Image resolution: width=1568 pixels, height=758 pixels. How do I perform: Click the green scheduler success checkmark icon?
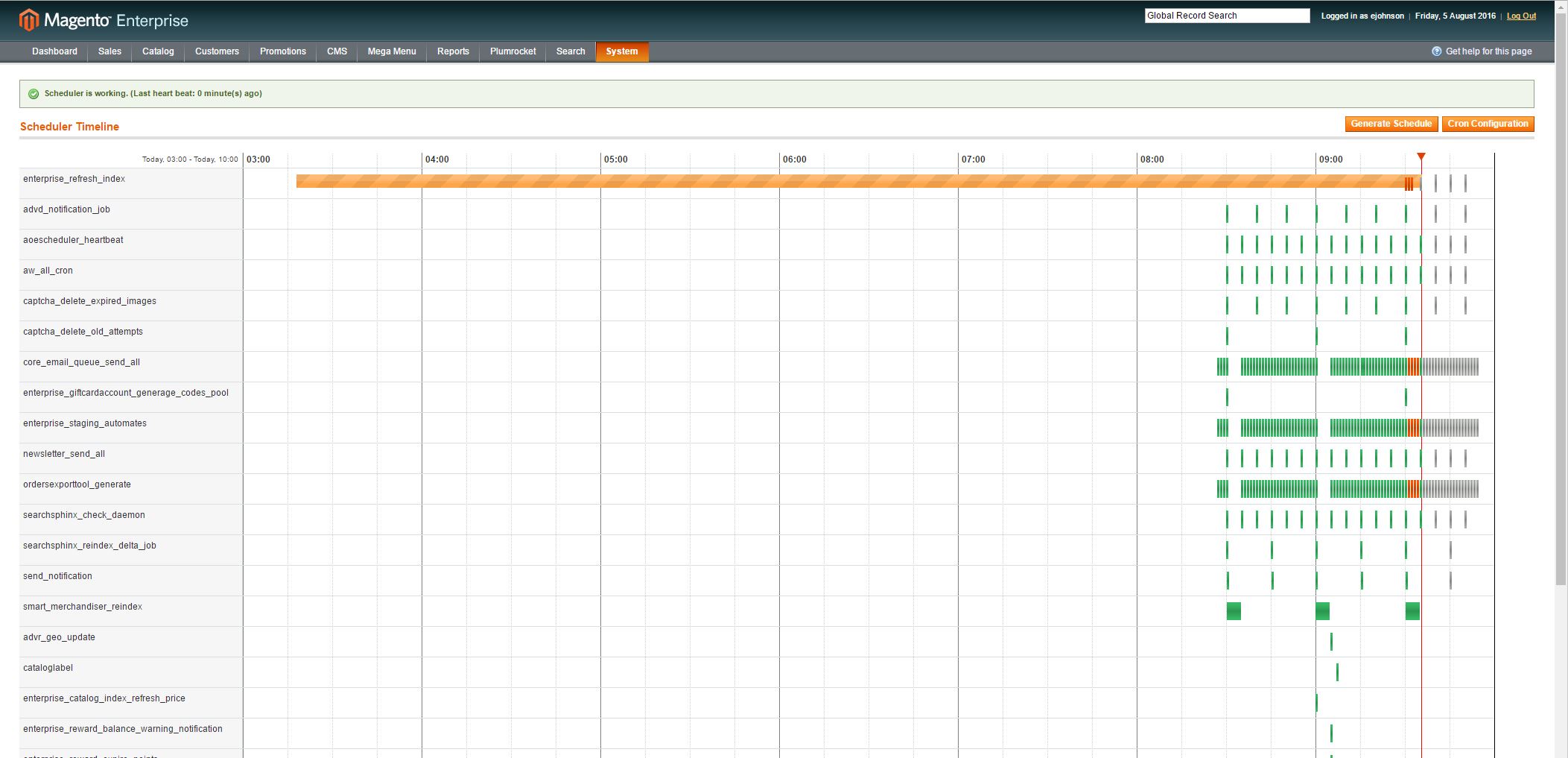34,94
